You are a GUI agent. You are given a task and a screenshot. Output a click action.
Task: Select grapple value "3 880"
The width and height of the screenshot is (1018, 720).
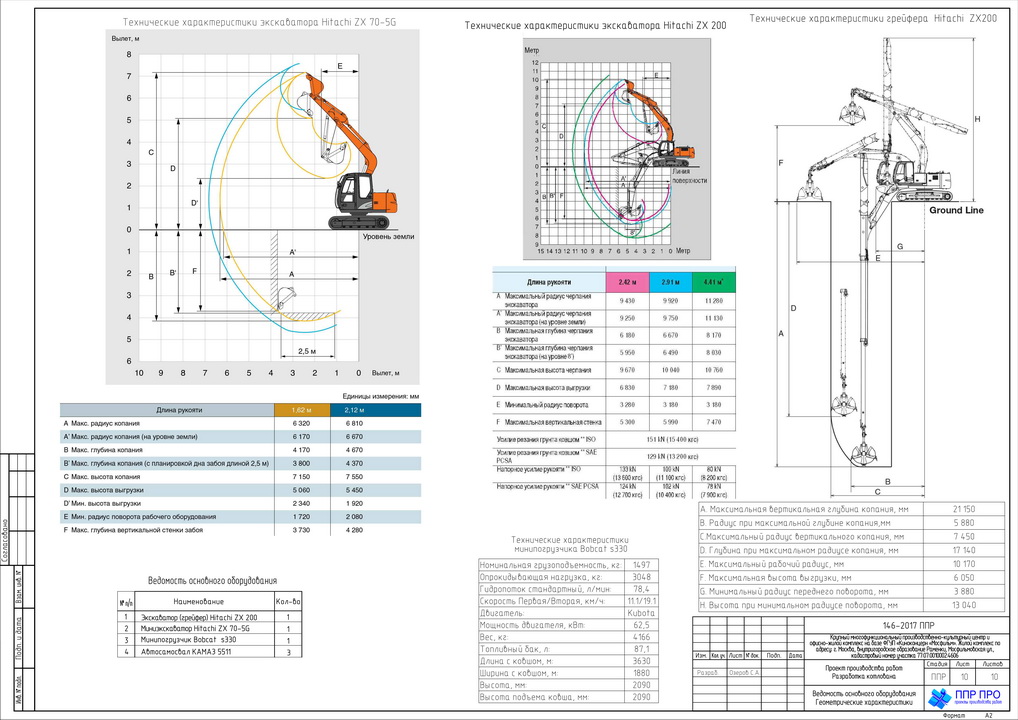(x=964, y=591)
